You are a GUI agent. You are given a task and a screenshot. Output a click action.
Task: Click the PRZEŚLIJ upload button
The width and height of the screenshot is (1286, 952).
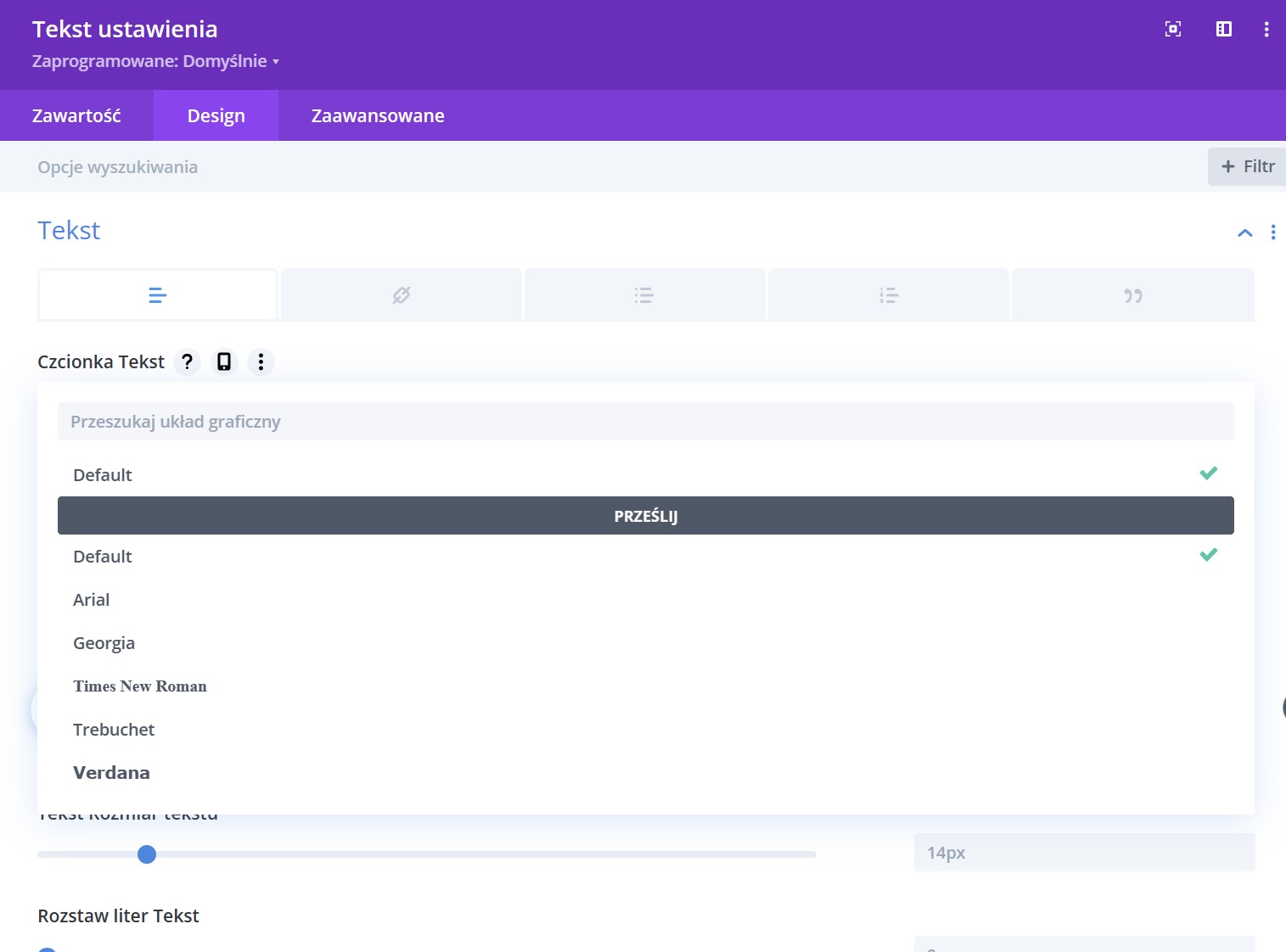(x=646, y=516)
